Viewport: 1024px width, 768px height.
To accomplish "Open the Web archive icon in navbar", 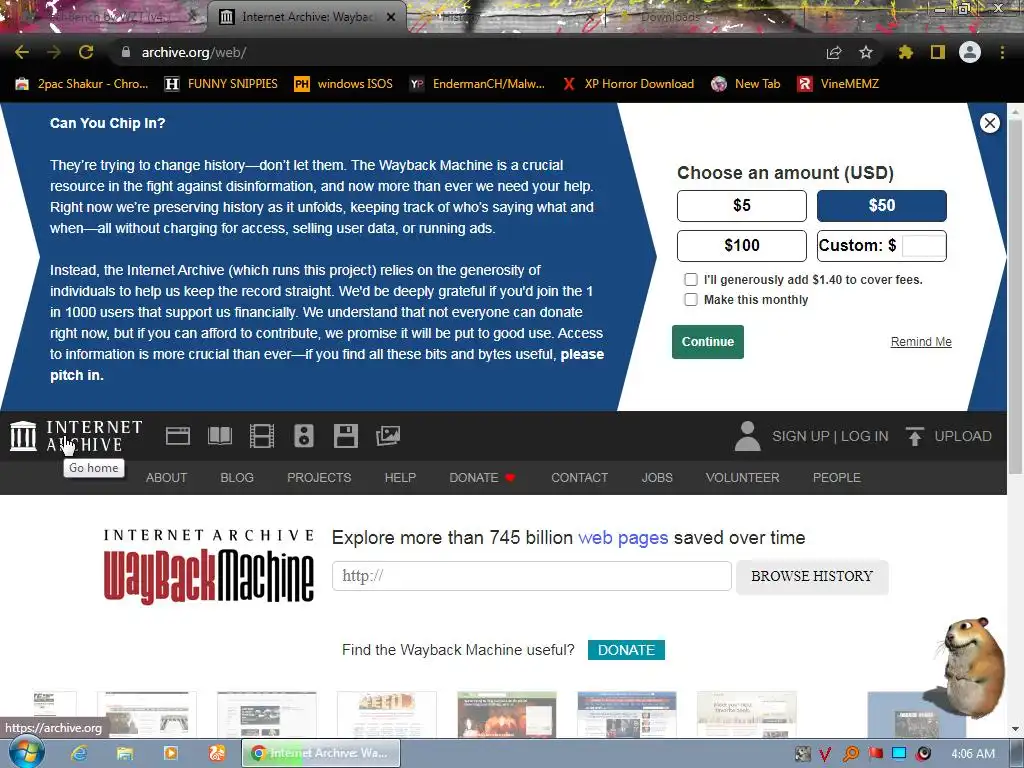I will point(178,436).
